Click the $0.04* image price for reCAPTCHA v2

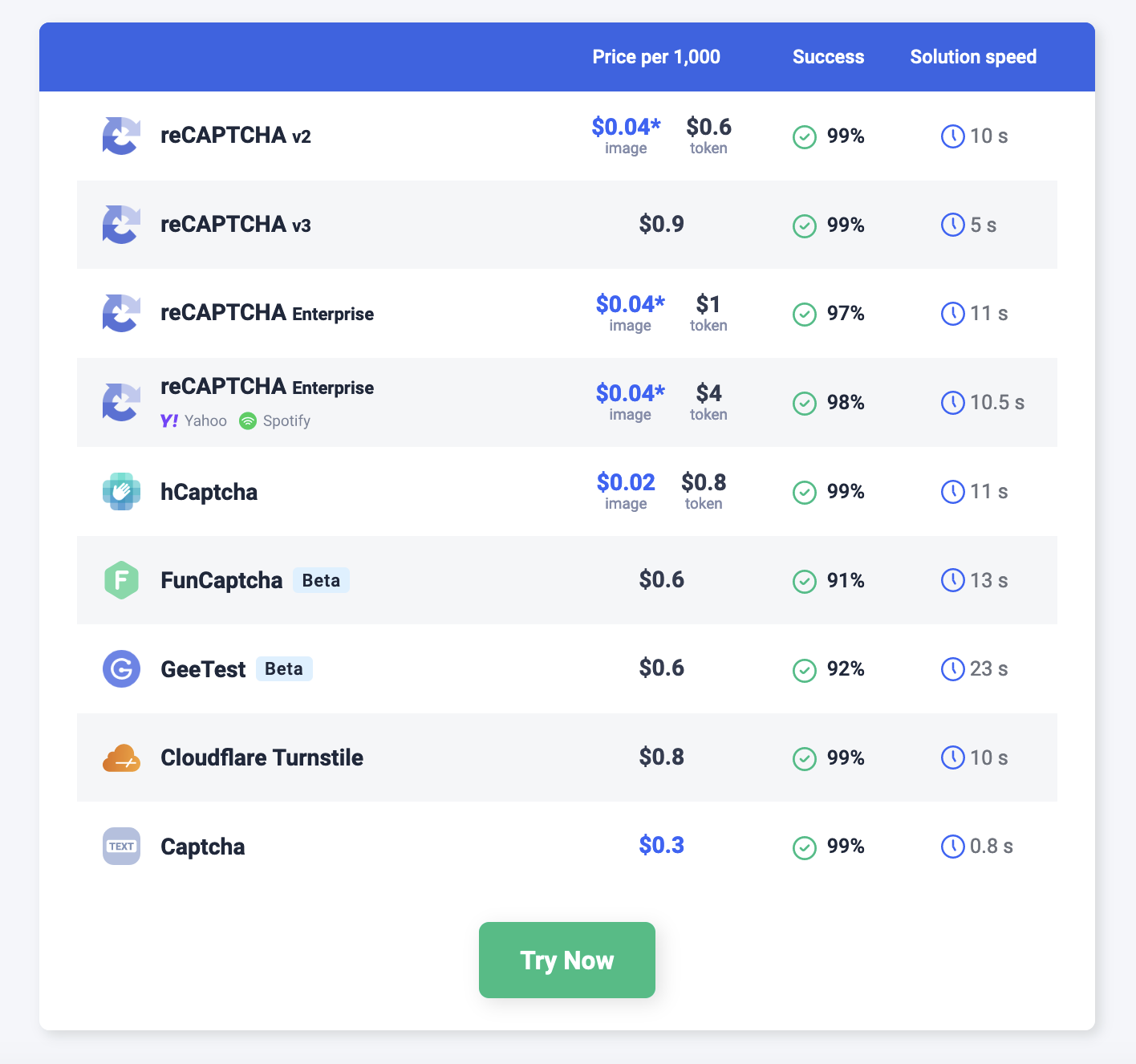tap(626, 127)
